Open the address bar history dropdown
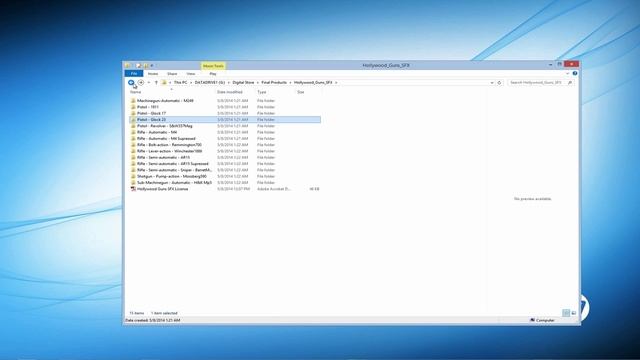The width and height of the screenshot is (640, 360). coord(492,83)
